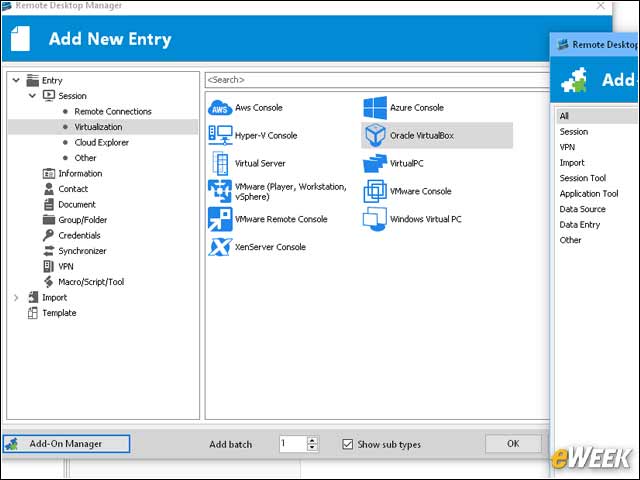Viewport: 640px width, 480px height.
Task: Select the XenServer Console label
Action: point(270,247)
